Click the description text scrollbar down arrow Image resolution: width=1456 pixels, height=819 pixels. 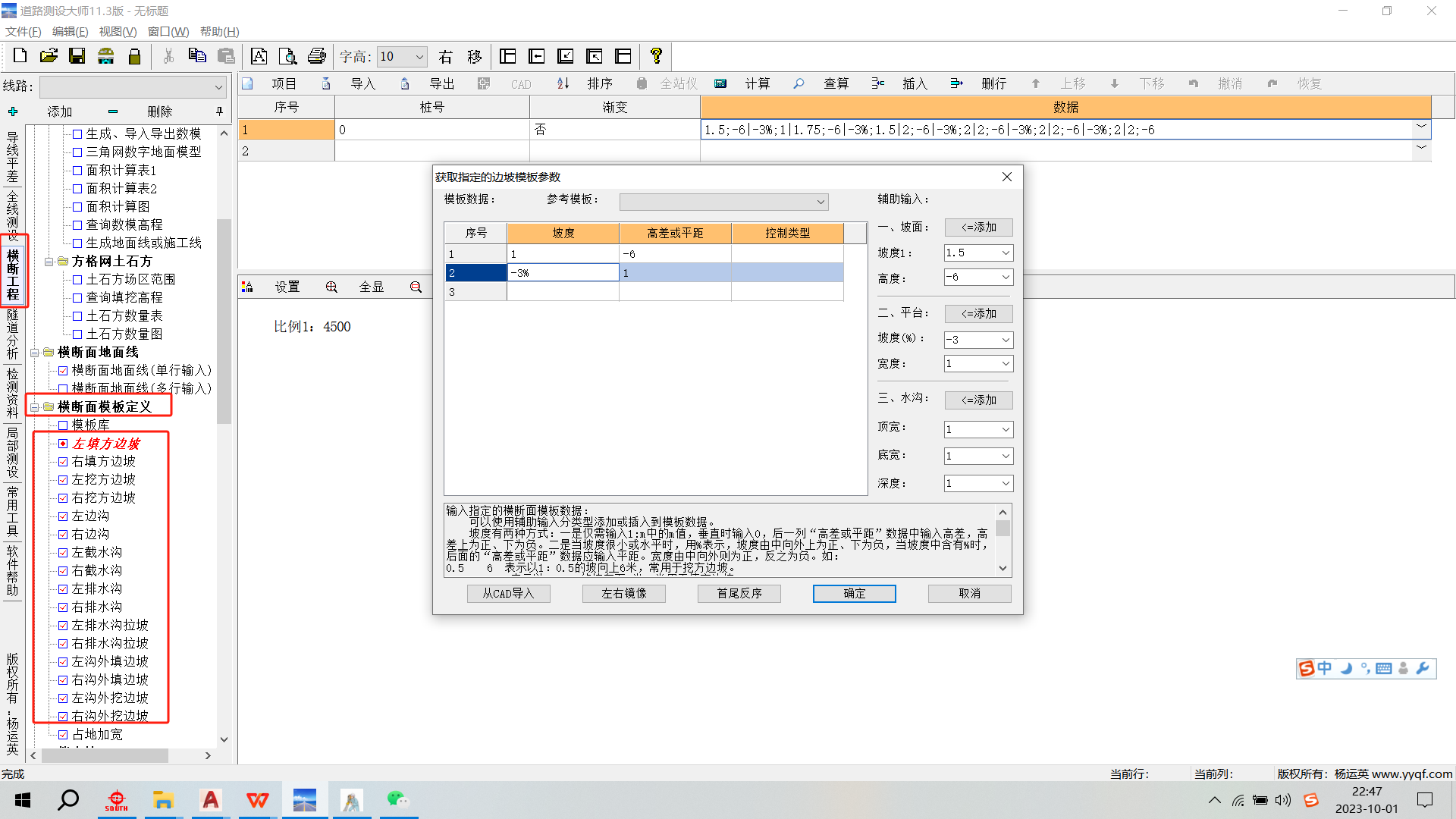pyautogui.click(x=1003, y=568)
